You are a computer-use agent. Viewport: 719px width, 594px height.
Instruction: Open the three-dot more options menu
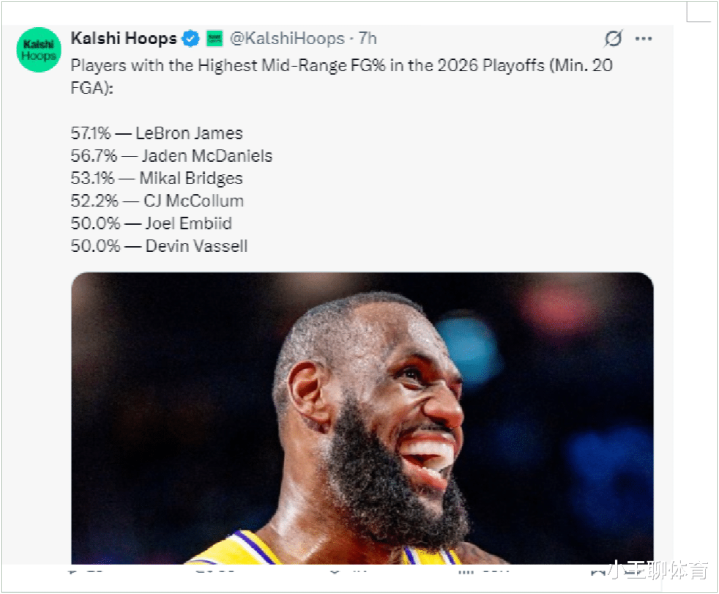644,39
